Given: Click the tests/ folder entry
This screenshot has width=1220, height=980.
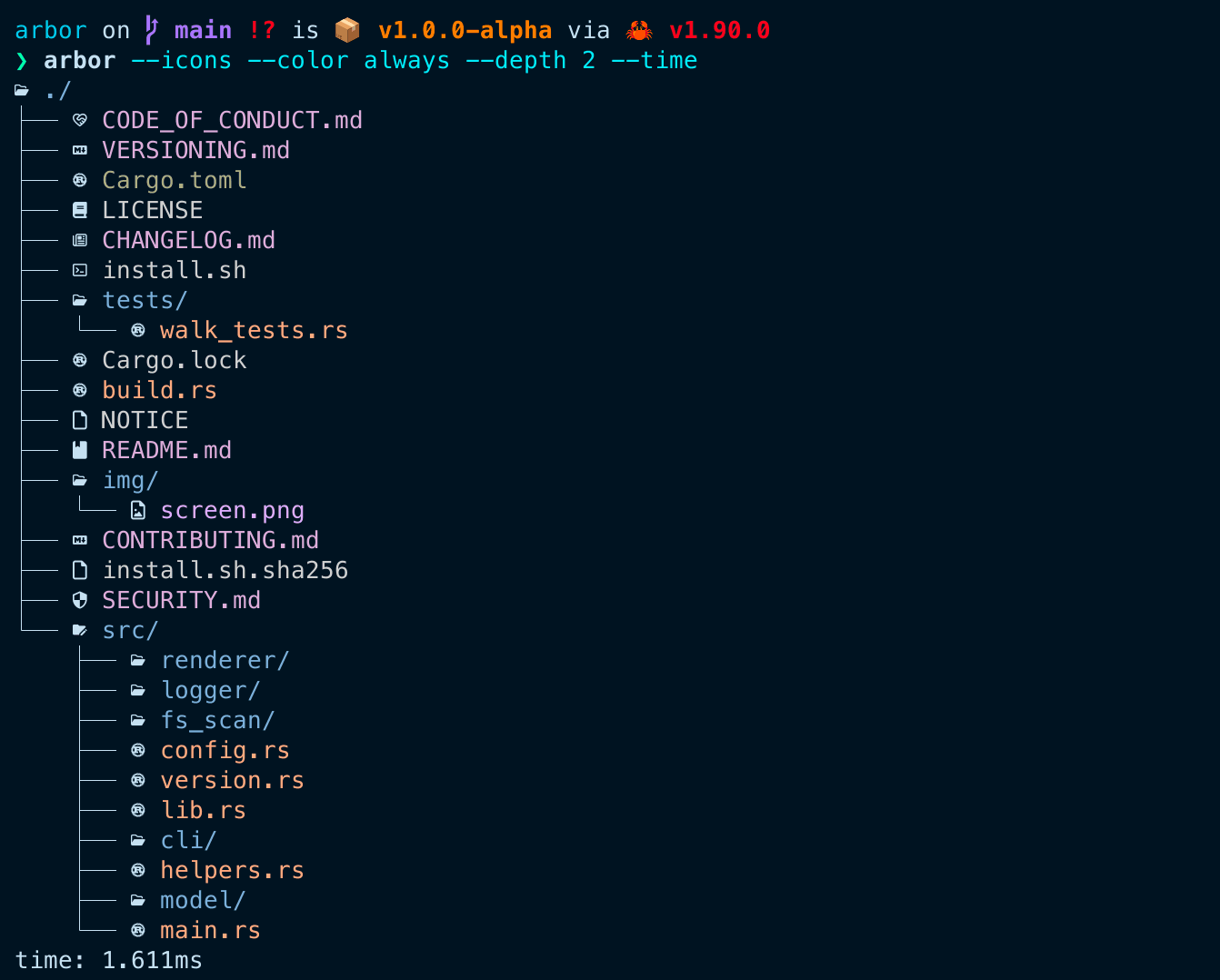Looking at the screenshot, I should pyautogui.click(x=145, y=300).
